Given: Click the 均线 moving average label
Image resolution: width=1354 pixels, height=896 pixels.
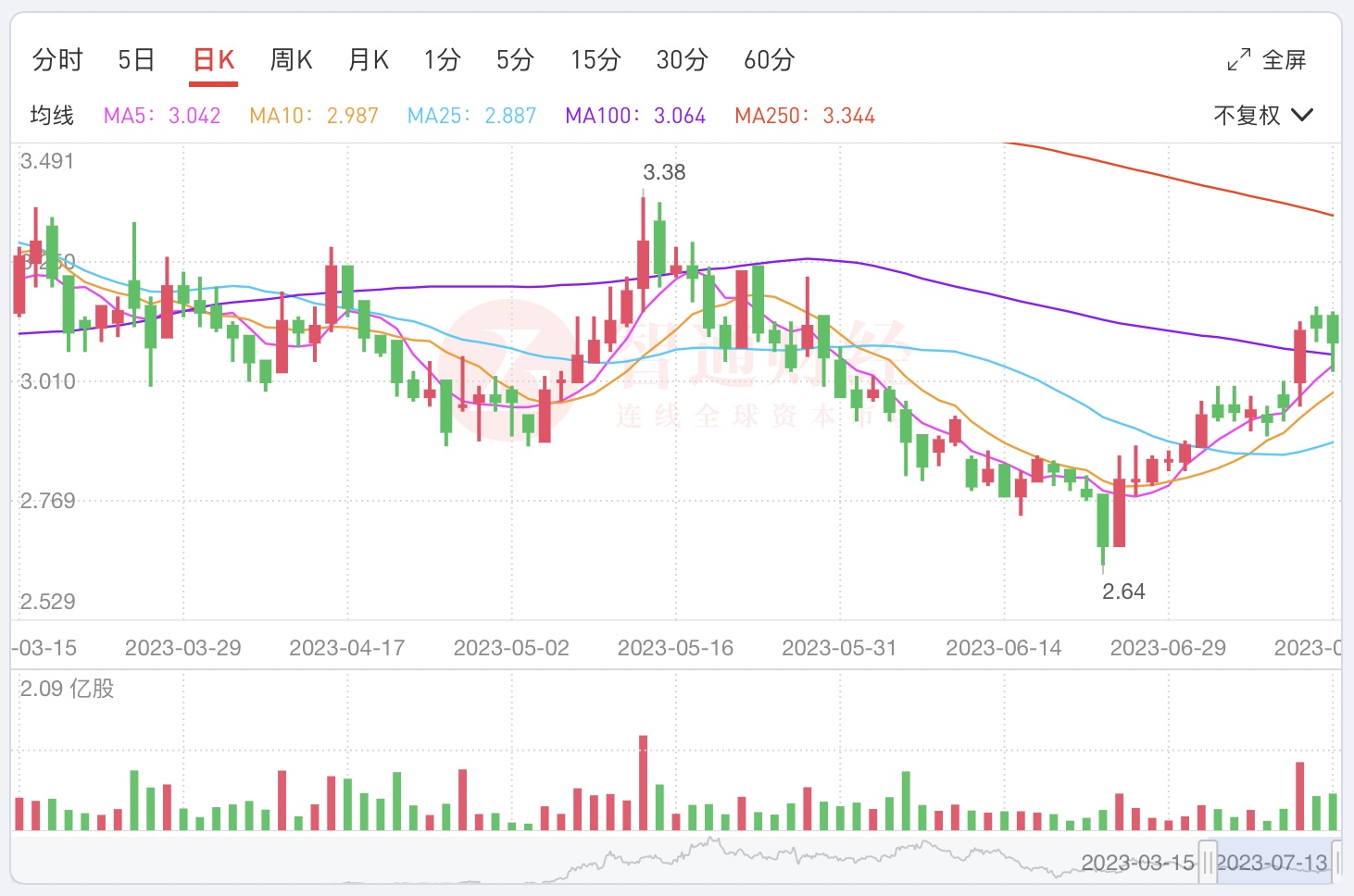Looking at the screenshot, I should click(x=52, y=116).
